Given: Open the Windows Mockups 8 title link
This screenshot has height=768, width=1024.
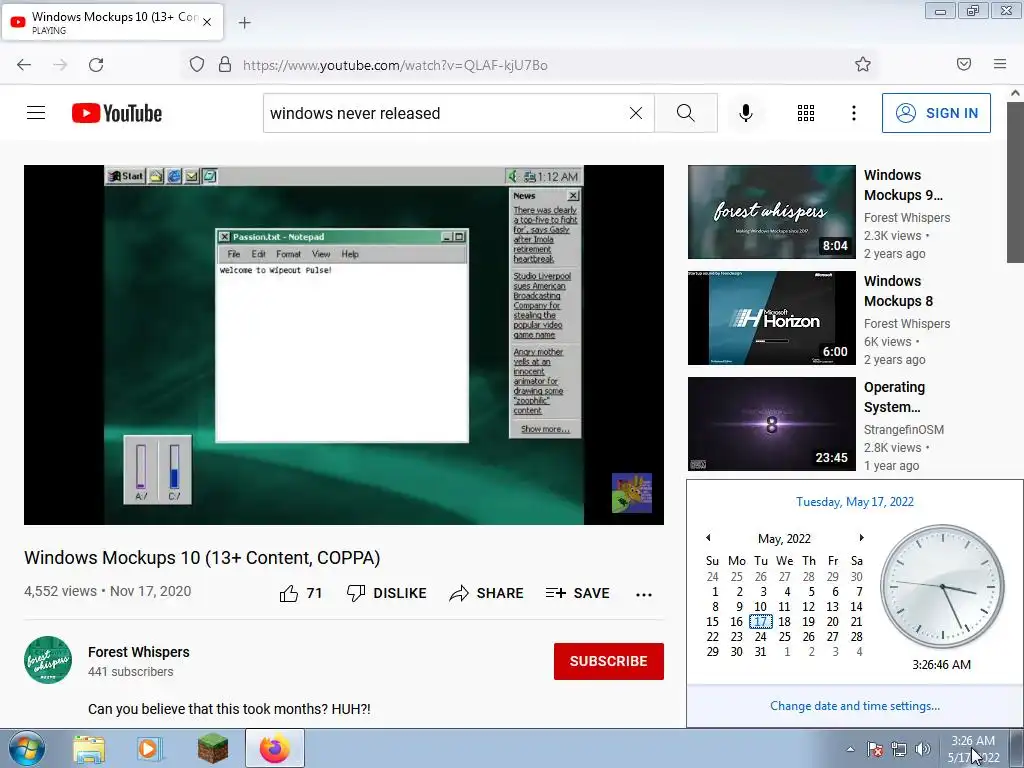Looking at the screenshot, I should click(899, 291).
